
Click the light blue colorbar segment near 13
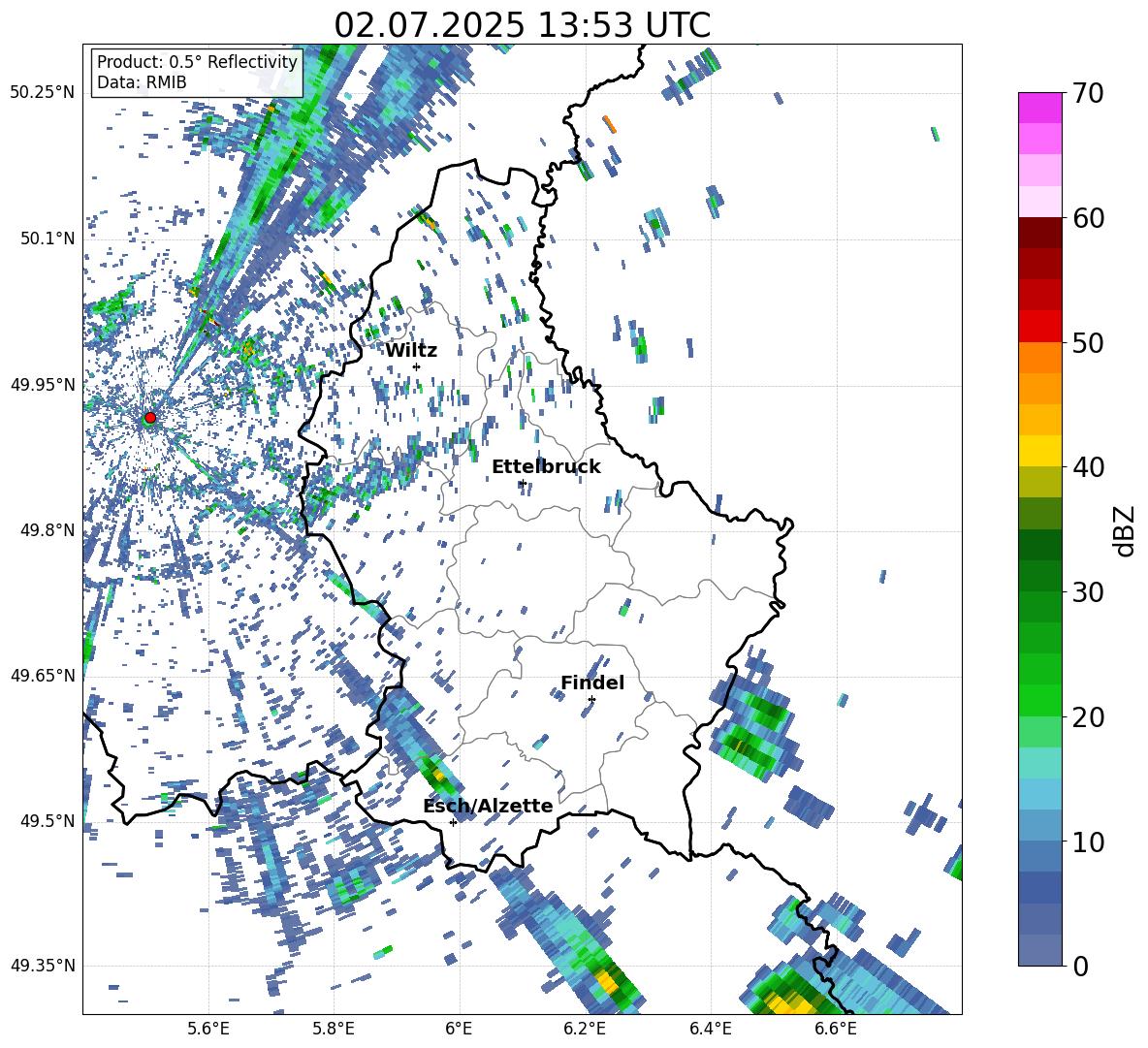tap(1039, 794)
